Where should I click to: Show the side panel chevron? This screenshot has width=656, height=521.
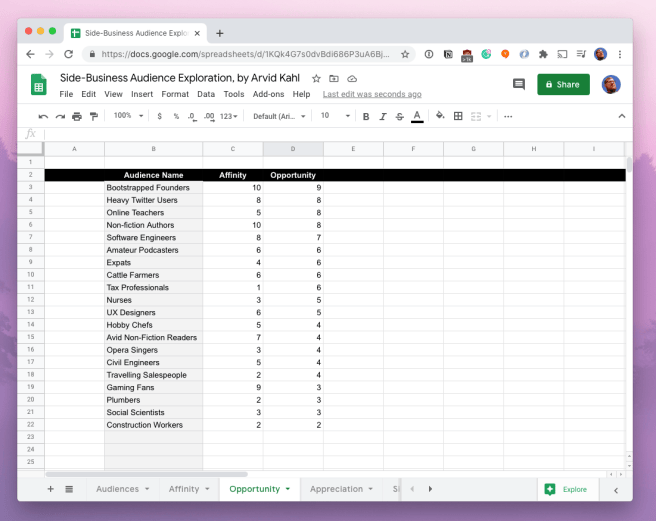click(x=616, y=490)
